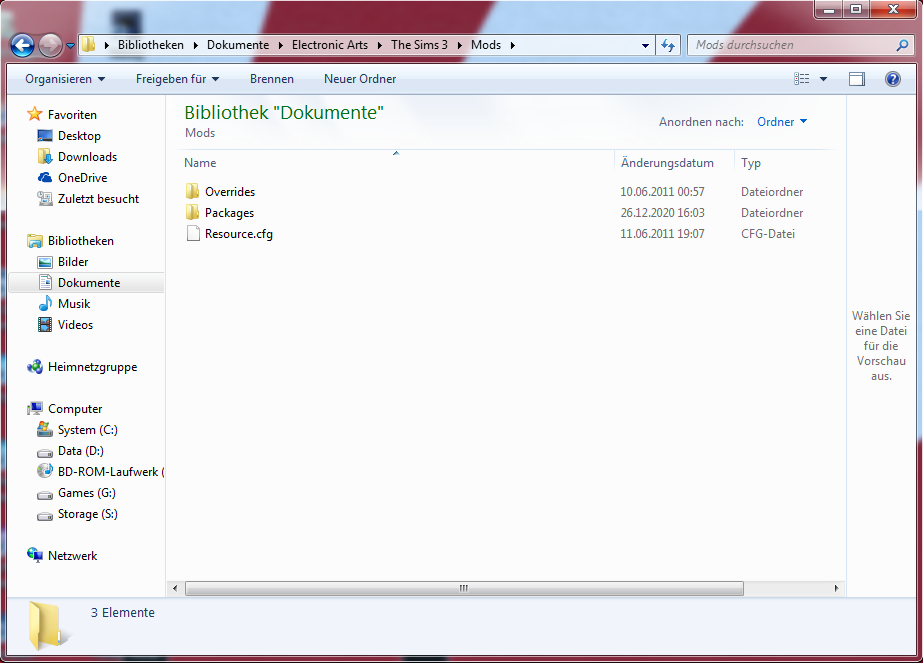Open the address bar history dropdown
Screen dimensions: 923x663
point(645,45)
